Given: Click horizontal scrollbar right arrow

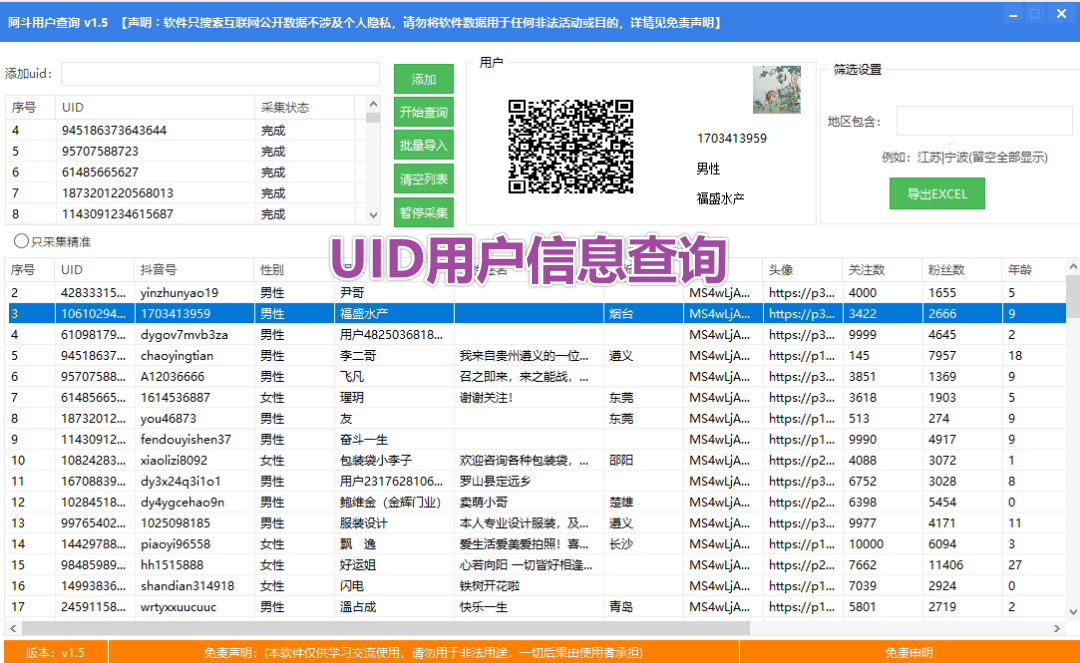Looking at the screenshot, I should pyautogui.click(x=1057, y=628).
